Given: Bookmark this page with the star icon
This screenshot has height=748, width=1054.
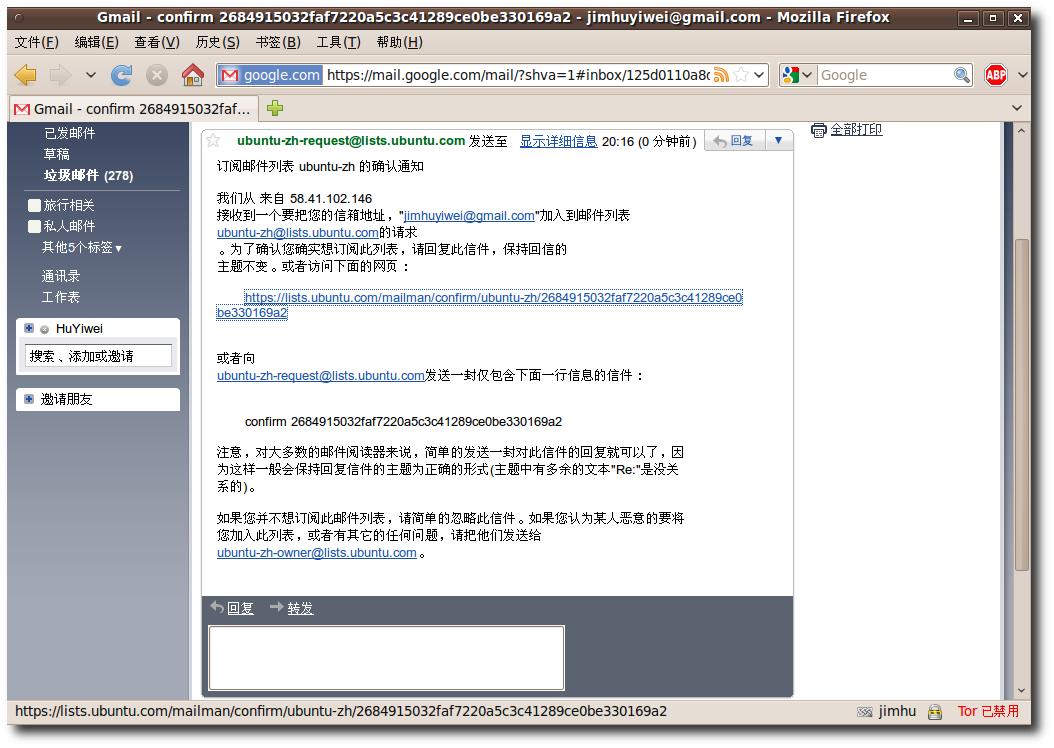Looking at the screenshot, I should click(741, 75).
